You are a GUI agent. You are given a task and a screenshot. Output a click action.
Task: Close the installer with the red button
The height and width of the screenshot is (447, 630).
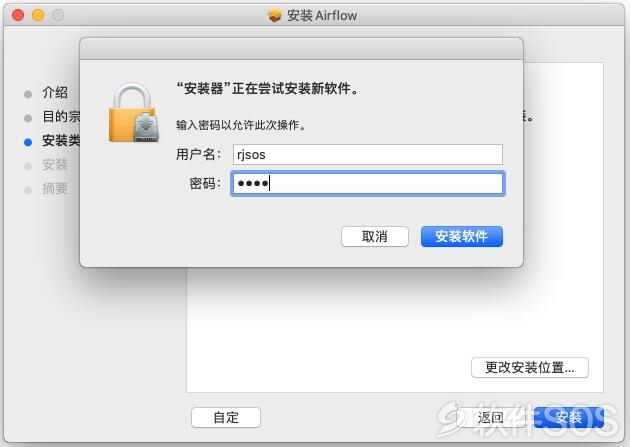click(18, 15)
